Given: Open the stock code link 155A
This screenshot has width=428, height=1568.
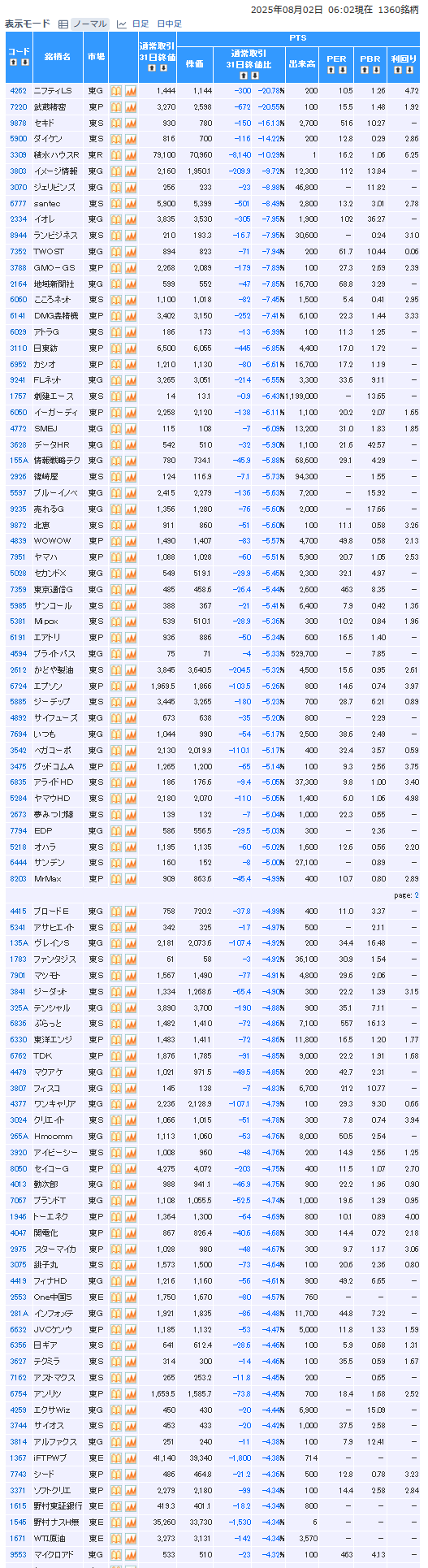Looking at the screenshot, I should pos(18,461).
